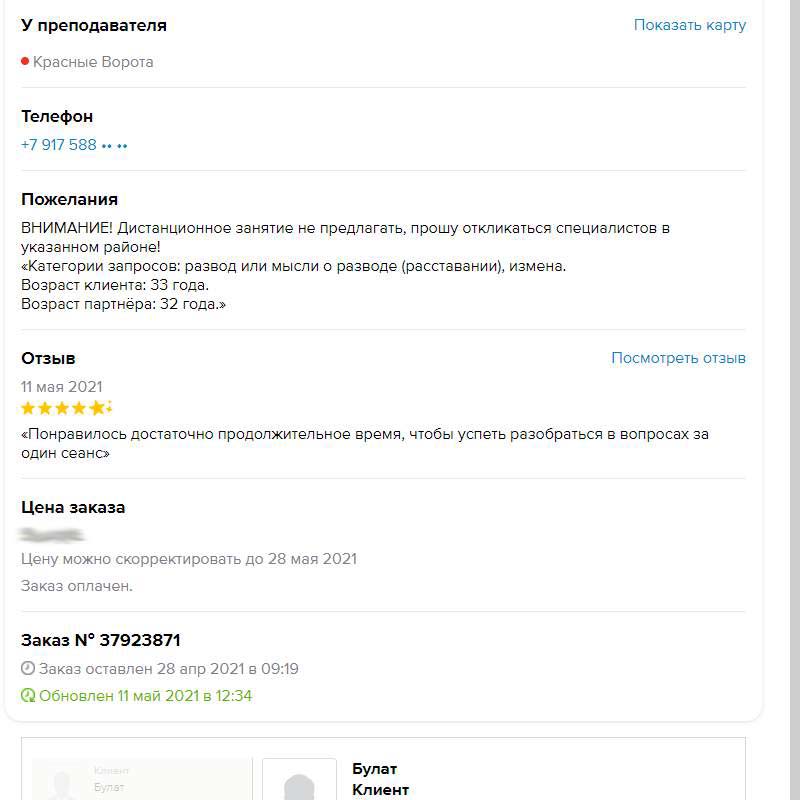Screen dimensions: 800x800
Task: Click the red Красные Ворота metro marker icon
Action: (25, 61)
